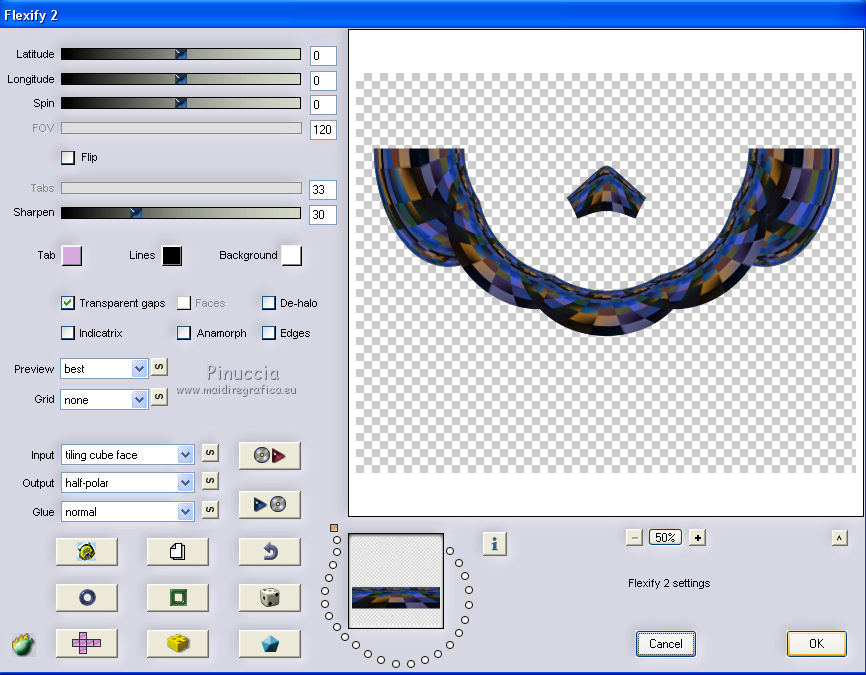Image resolution: width=866 pixels, height=675 pixels.
Task: Click the save settings disc button
Action: (x=270, y=504)
